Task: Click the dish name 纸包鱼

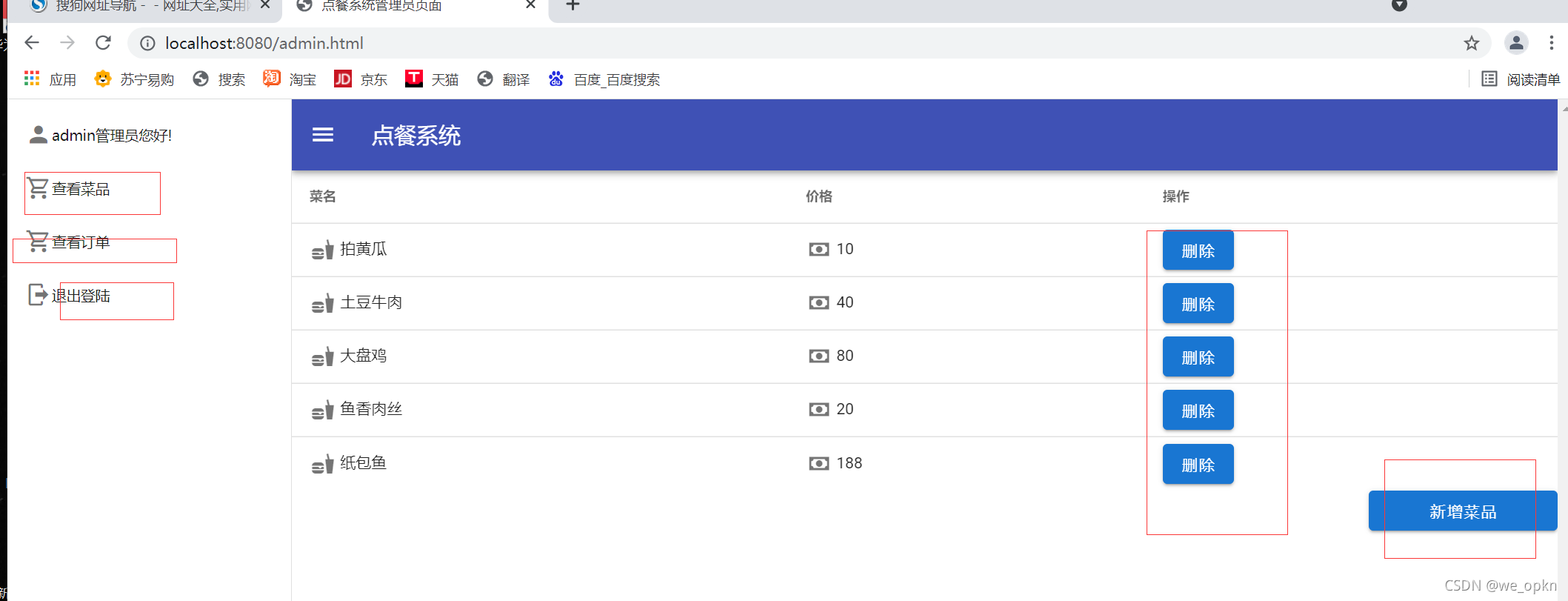Action: (x=364, y=463)
